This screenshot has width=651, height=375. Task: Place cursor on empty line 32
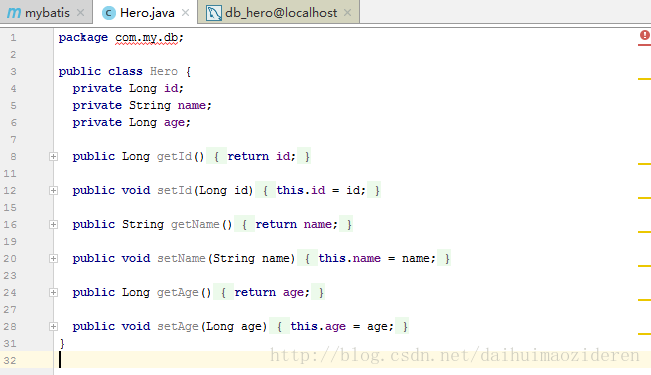(x=352, y=360)
